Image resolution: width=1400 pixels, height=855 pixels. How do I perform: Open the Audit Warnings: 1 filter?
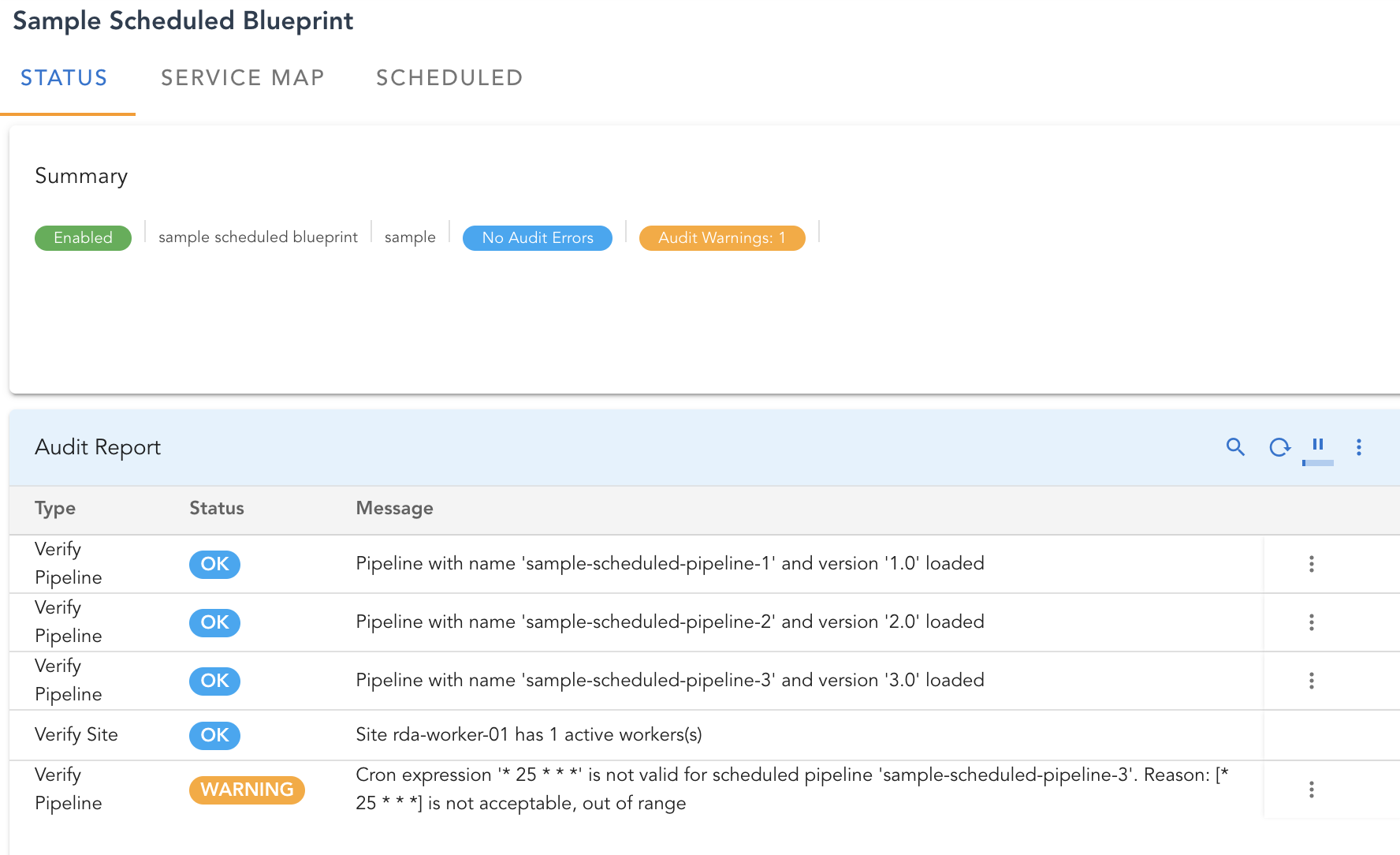coord(721,237)
